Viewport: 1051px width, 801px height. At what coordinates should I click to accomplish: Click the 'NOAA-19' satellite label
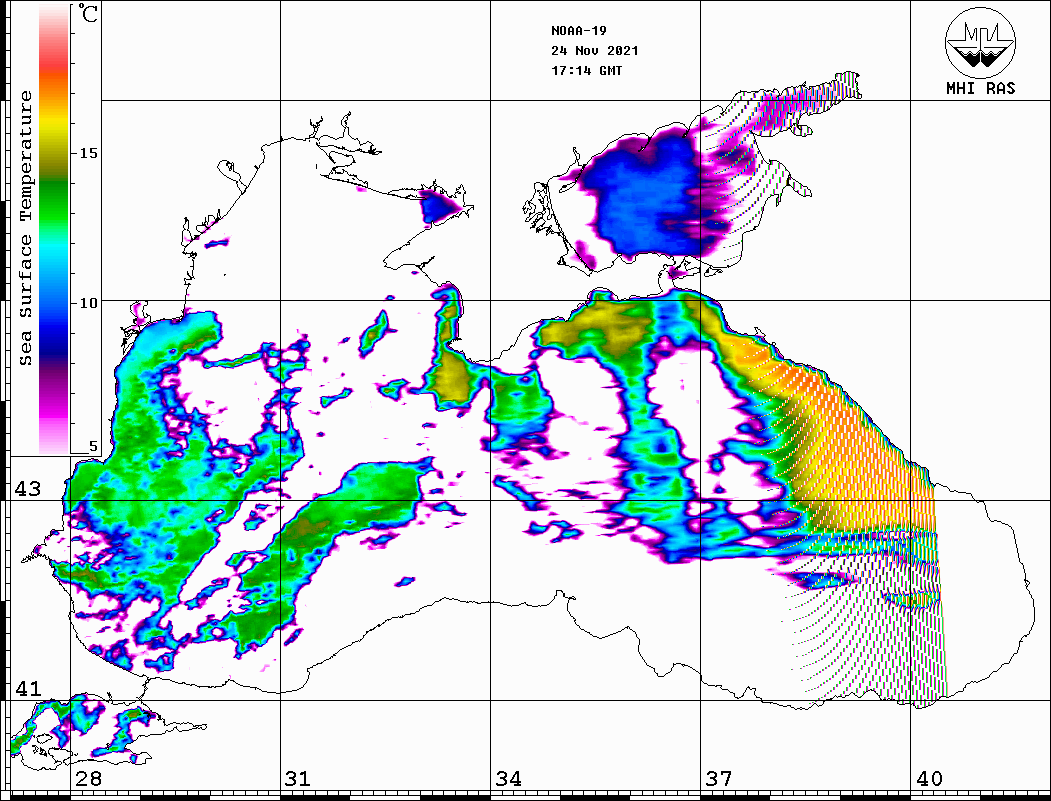tap(578, 30)
